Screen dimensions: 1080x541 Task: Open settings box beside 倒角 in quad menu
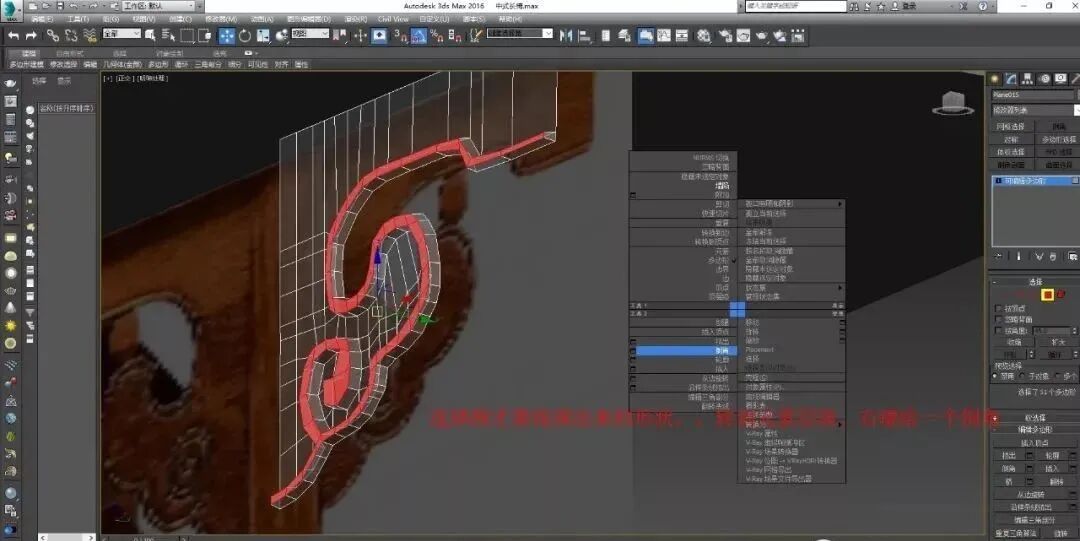(632, 351)
